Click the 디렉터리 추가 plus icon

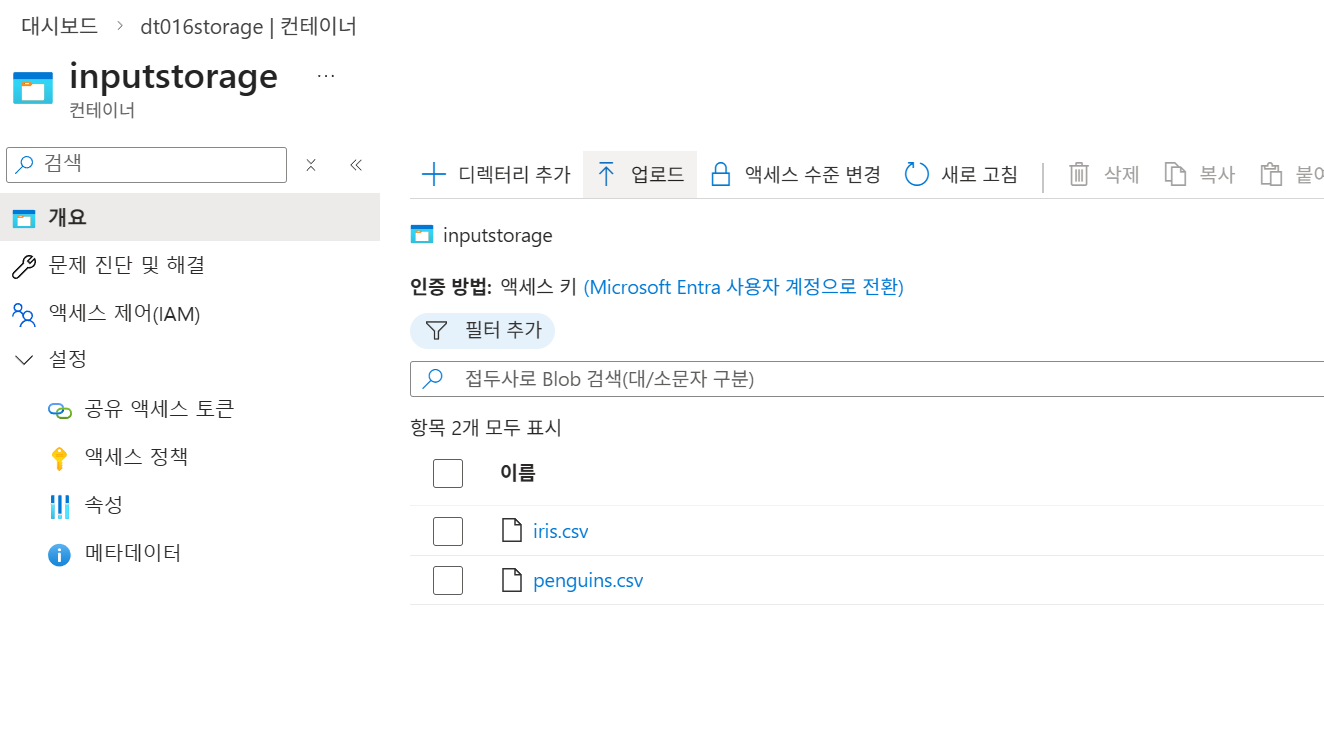point(434,174)
